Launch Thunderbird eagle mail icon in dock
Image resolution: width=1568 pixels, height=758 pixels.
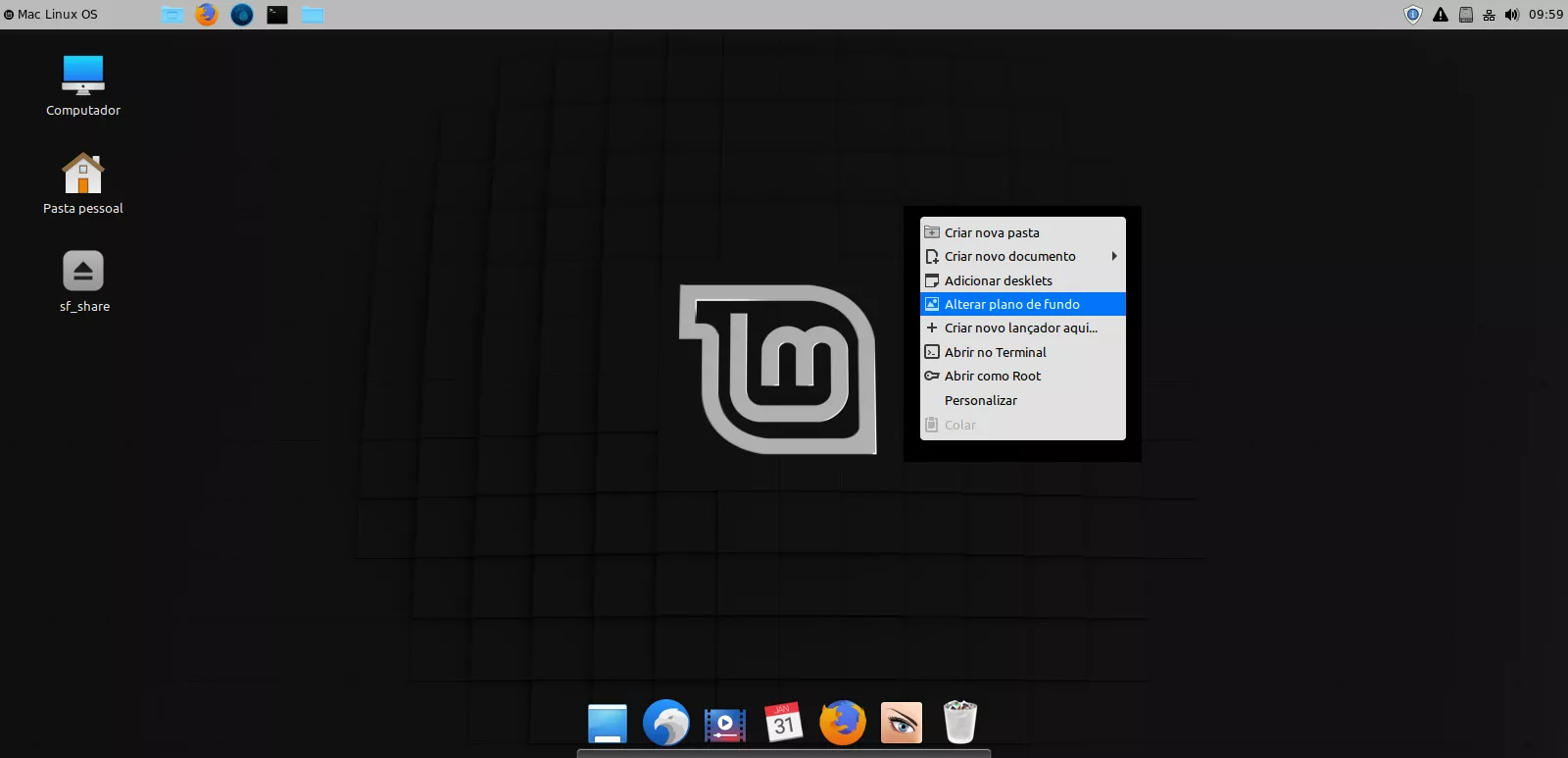coord(666,724)
